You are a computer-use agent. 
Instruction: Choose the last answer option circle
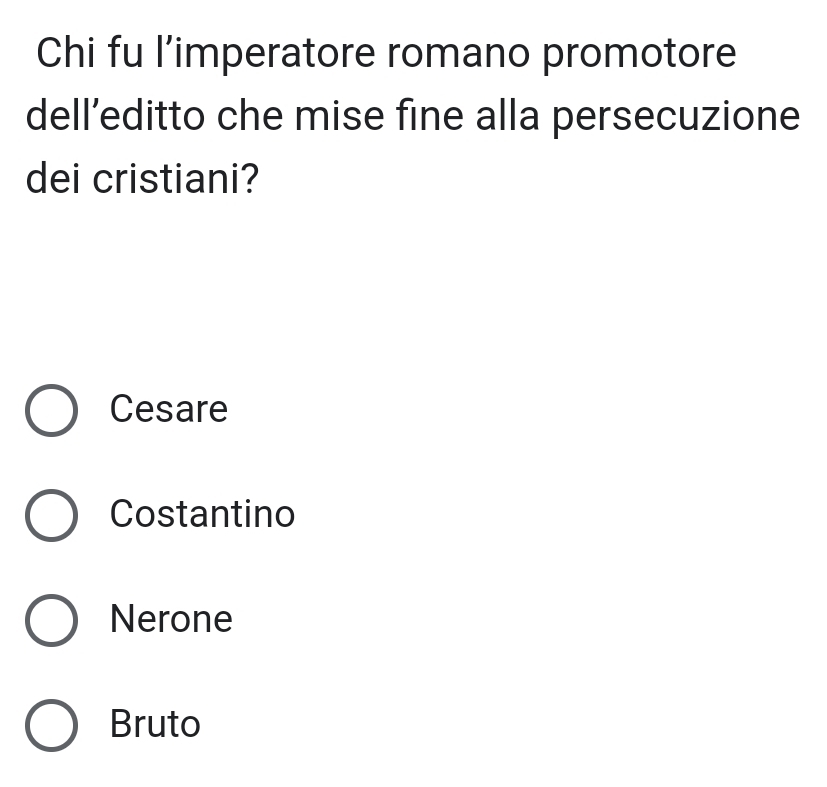coord(51,724)
